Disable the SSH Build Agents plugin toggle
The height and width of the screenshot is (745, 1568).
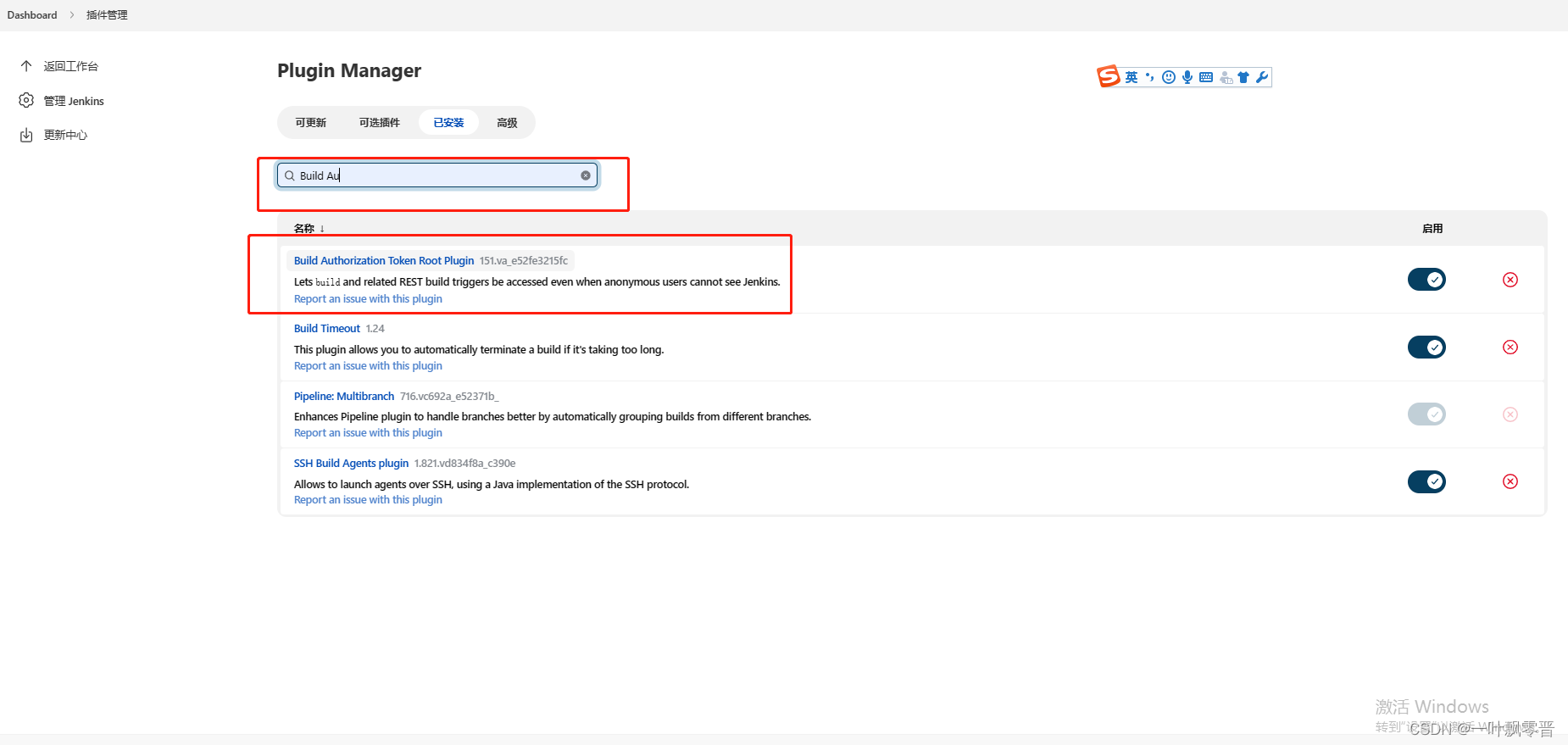pyautogui.click(x=1426, y=481)
